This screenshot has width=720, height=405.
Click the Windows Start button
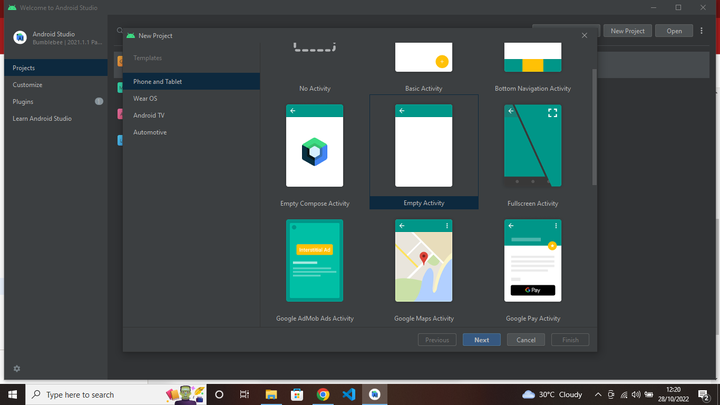[12, 394]
